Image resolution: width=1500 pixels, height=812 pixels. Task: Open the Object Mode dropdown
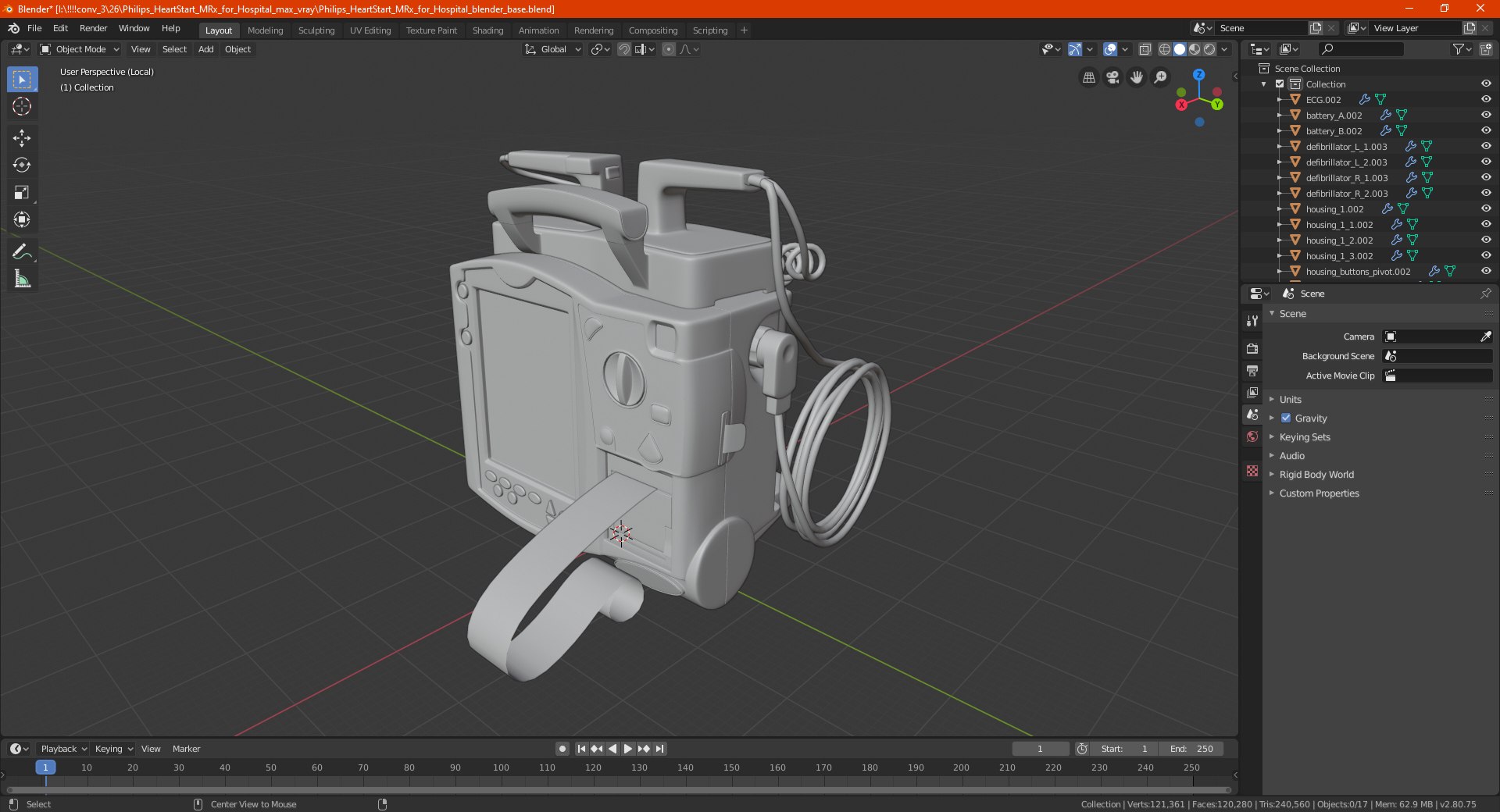pos(80,49)
